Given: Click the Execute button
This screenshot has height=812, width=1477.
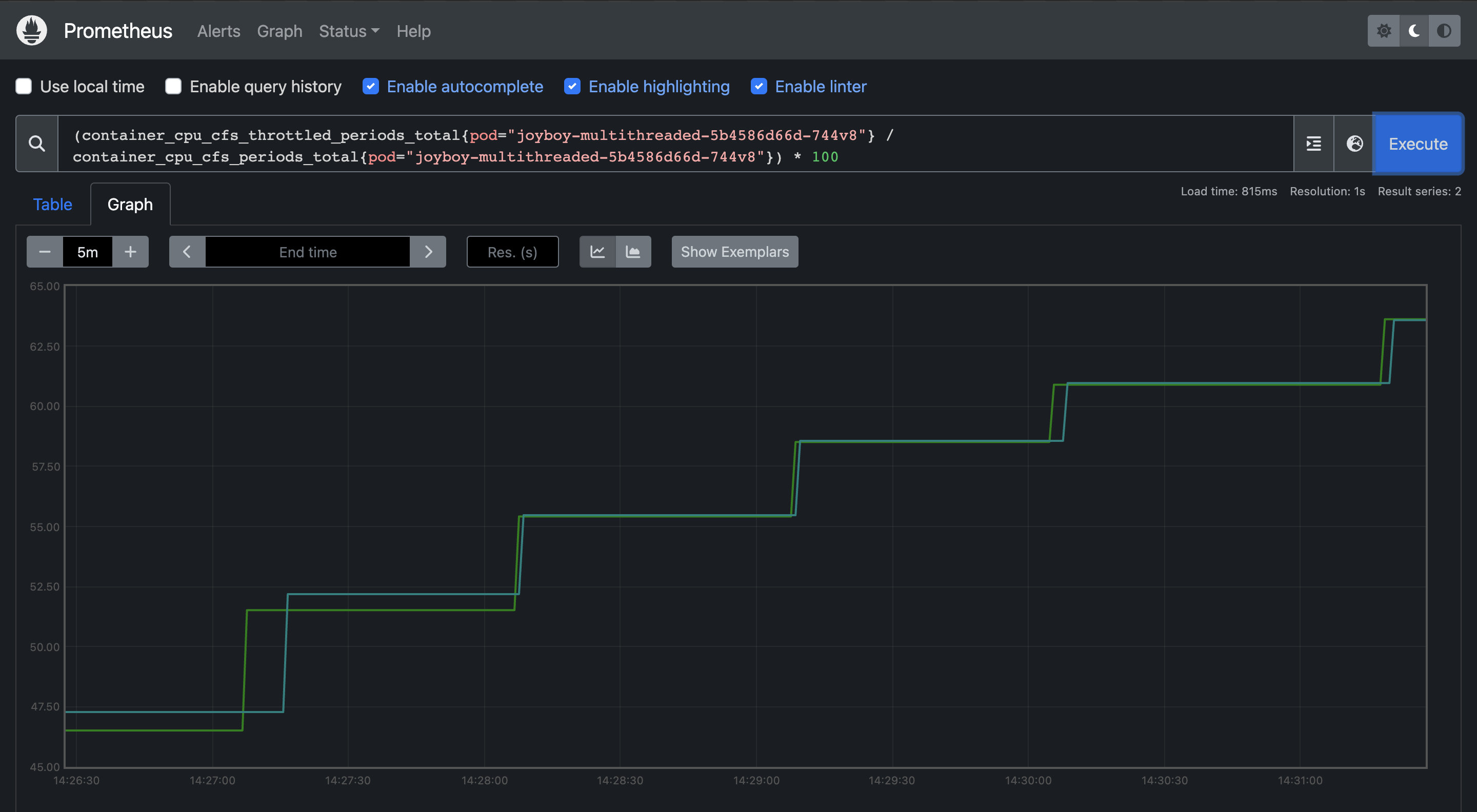Looking at the screenshot, I should tap(1418, 143).
